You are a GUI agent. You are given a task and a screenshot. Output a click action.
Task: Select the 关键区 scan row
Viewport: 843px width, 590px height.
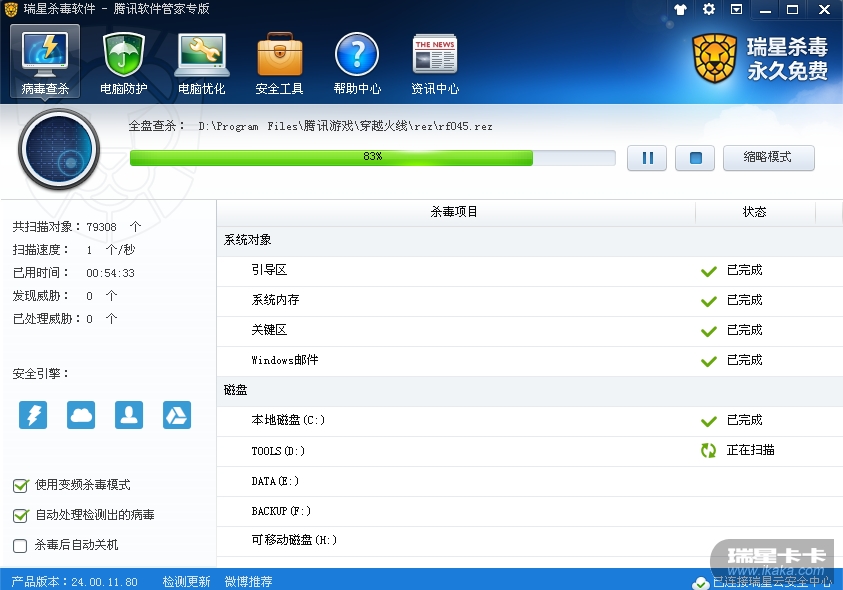click(x=530, y=331)
